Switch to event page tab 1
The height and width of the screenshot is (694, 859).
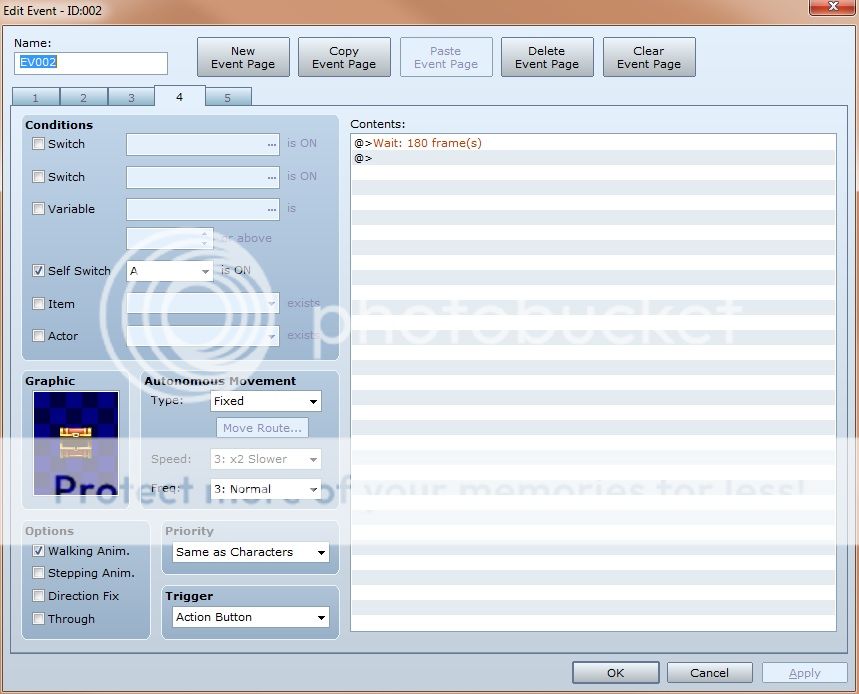[x=36, y=98]
